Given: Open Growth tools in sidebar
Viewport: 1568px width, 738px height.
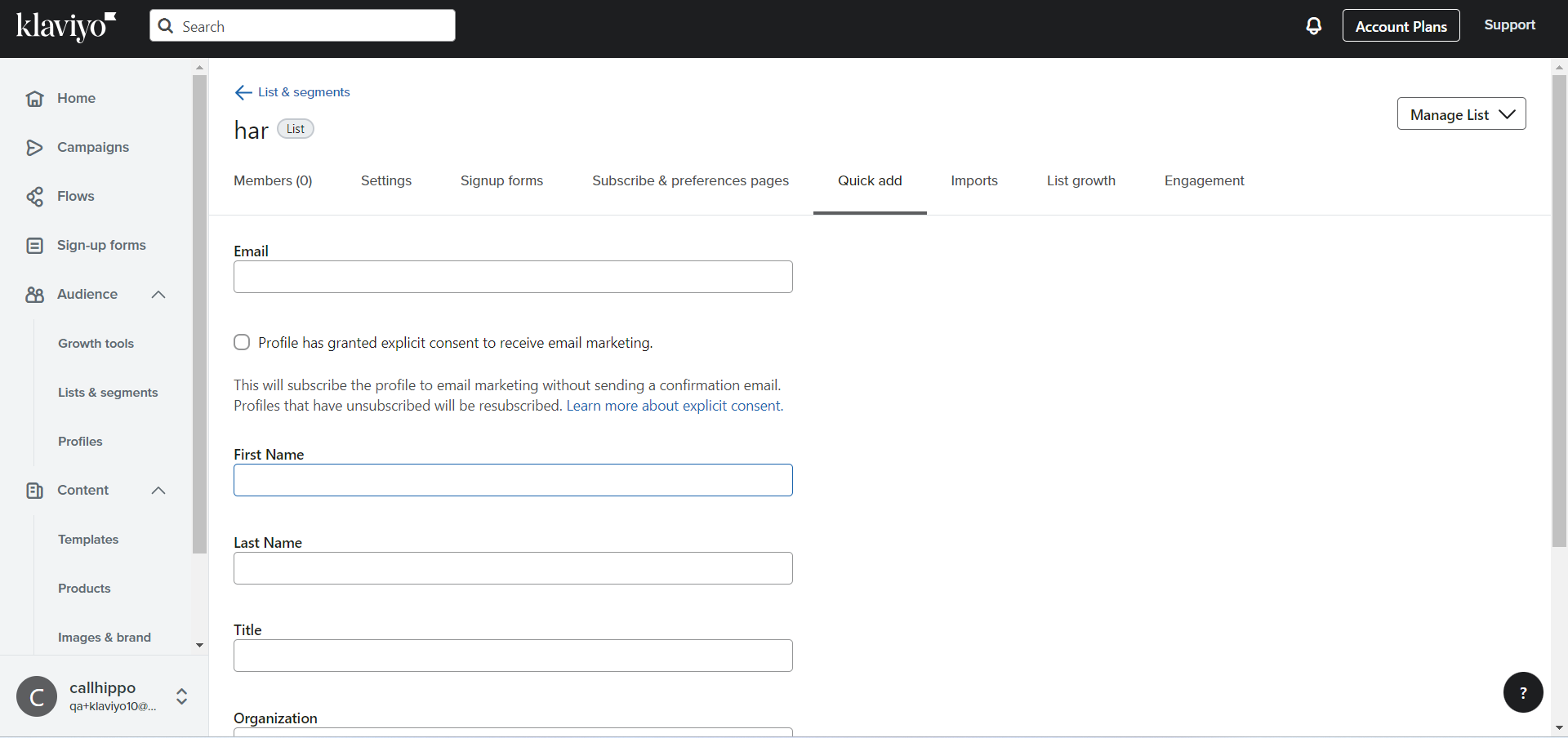Looking at the screenshot, I should pos(96,344).
